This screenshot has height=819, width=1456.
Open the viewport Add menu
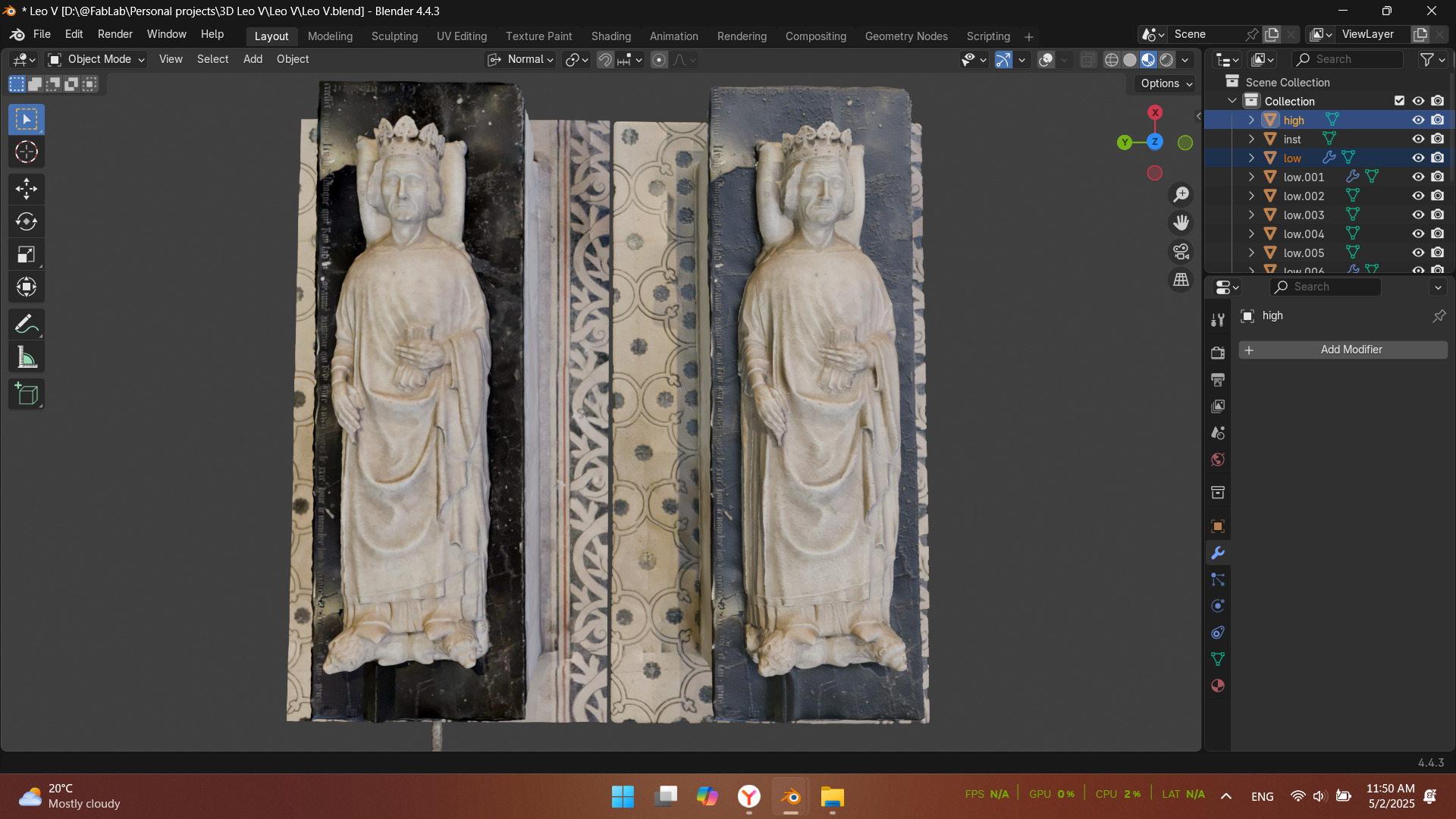pyautogui.click(x=253, y=59)
